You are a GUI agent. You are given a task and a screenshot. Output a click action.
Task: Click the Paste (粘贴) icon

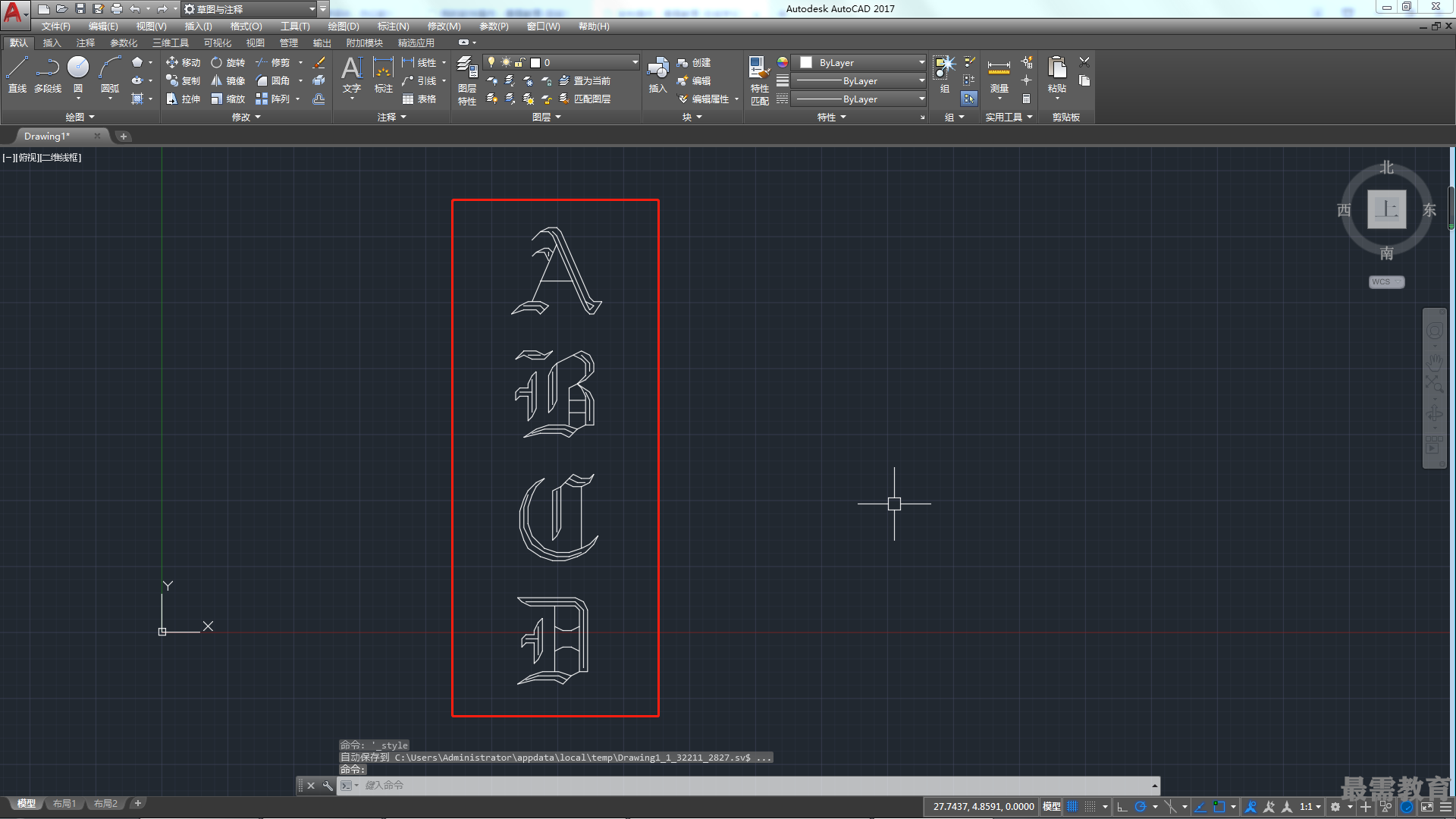click(x=1057, y=75)
